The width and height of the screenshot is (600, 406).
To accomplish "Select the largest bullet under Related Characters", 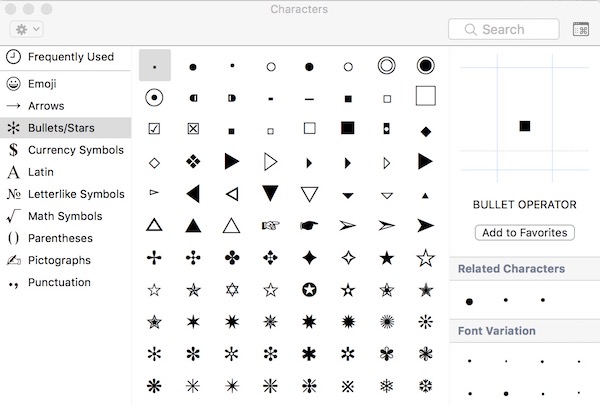I will click(x=469, y=300).
